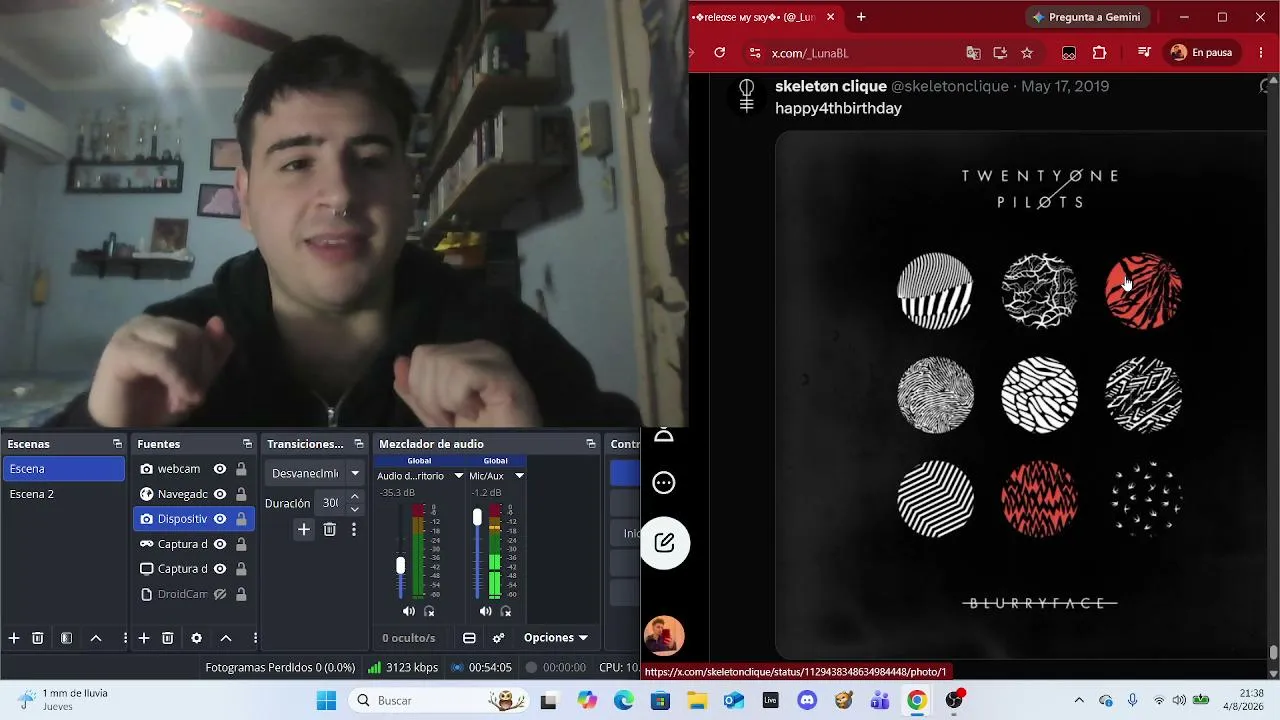Viewport: 1280px width, 720px height.
Task: Click the Duración value field
Action: [330, 503]
